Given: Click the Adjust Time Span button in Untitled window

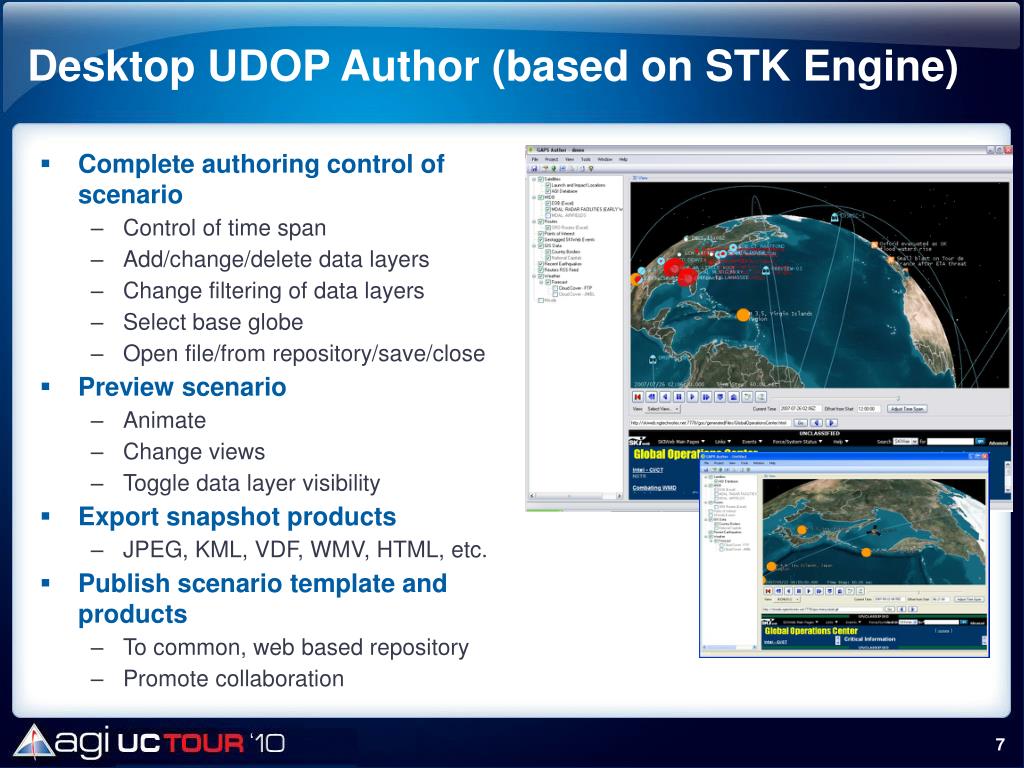Looking at the screenshot, I should [969, 600].
